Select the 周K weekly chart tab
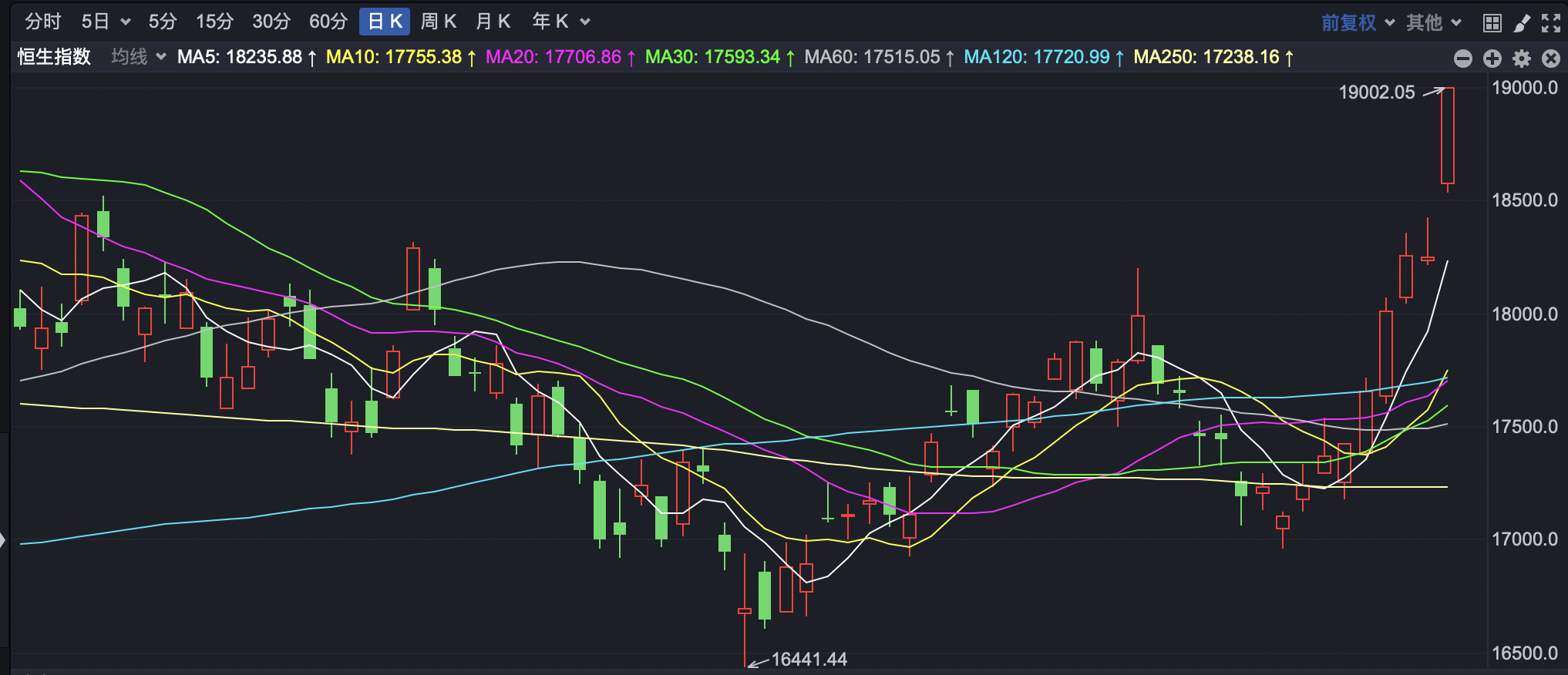The height and width of the screenshot is (675, 1568). pyautogui.click(x=439, y=22)
